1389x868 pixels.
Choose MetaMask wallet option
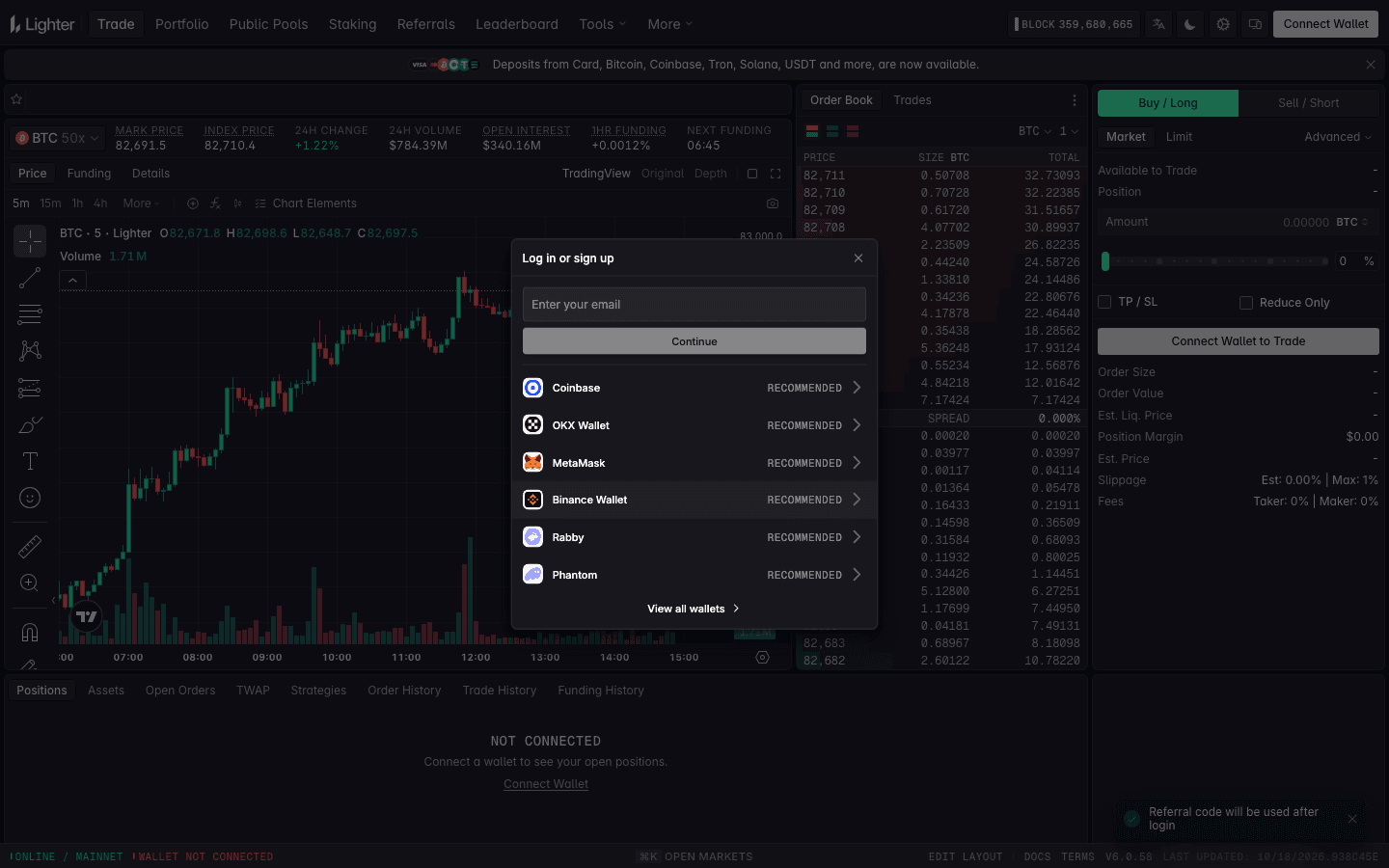(694, 463)
